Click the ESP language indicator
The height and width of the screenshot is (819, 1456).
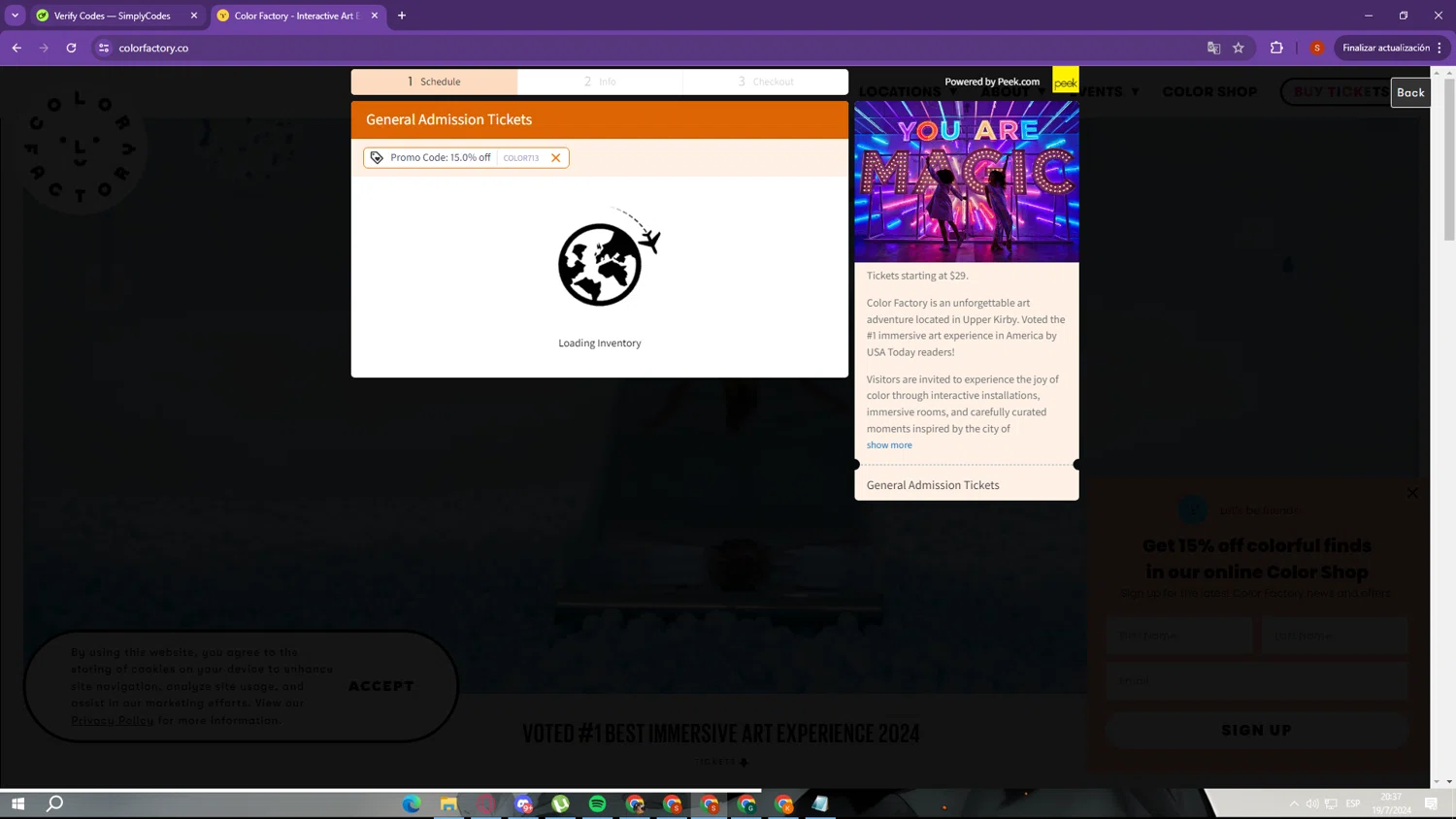point(1353,803)
